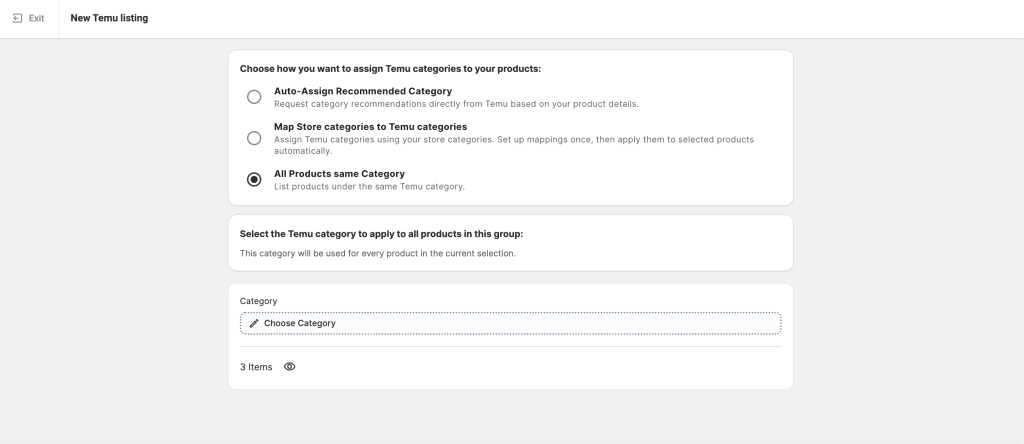Click 'Choose how you want to assign' heading
This screenshot has height=444, width=1024.
[391, 69]
